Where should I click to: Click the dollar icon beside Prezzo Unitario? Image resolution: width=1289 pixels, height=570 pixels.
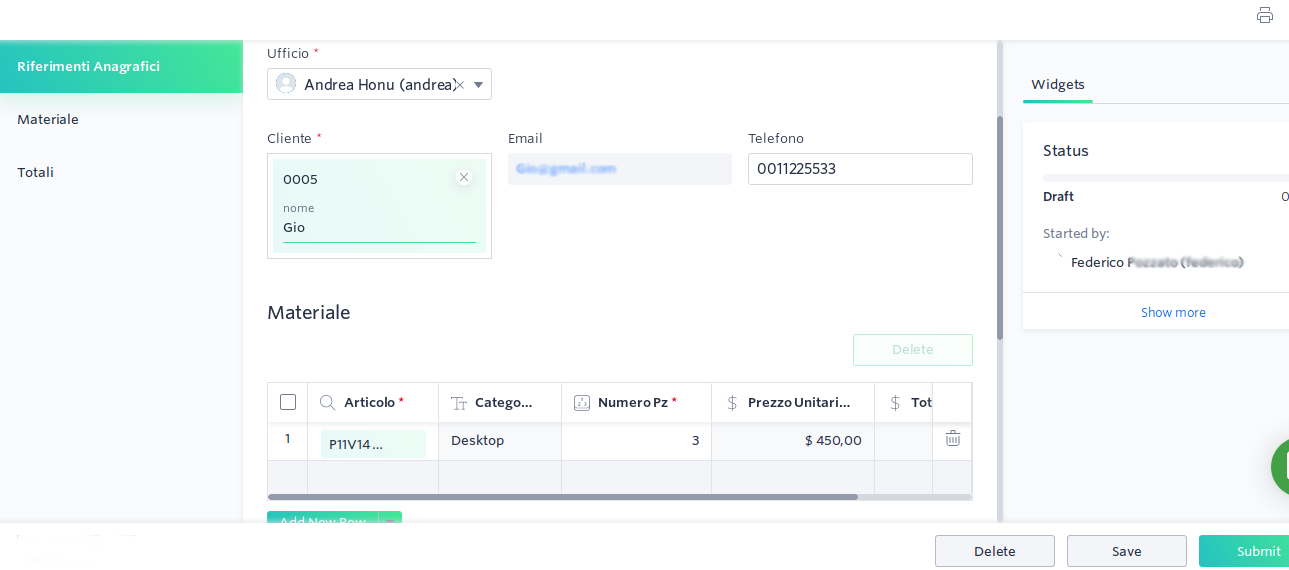[x=732, y=403]
